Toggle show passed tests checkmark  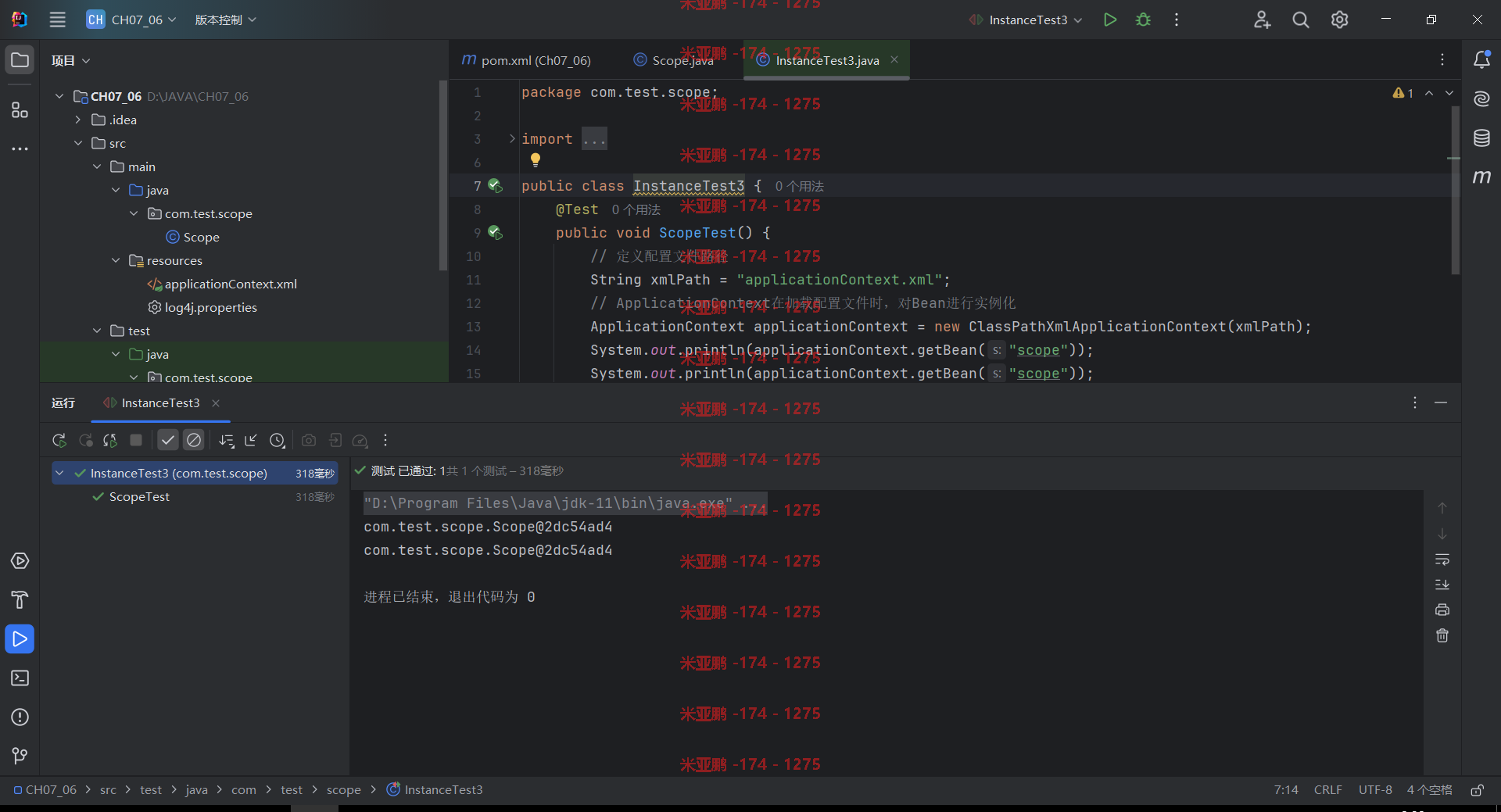coord(168,440)
